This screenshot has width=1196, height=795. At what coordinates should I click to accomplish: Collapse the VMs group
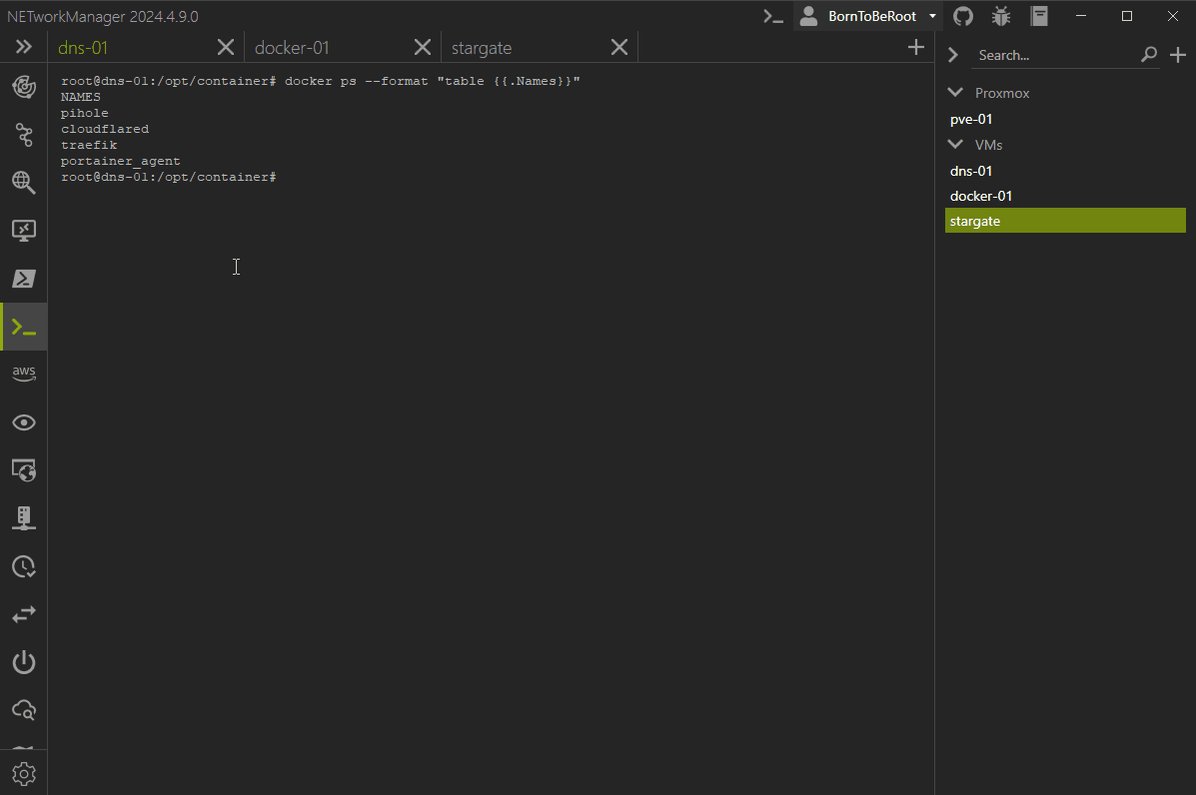(955, 144)
